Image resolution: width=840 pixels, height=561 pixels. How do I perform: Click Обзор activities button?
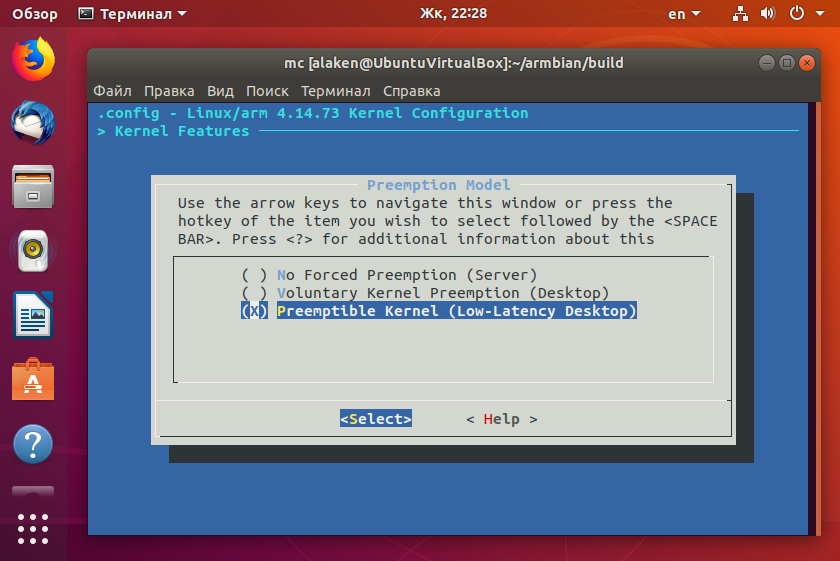point(35,13)
